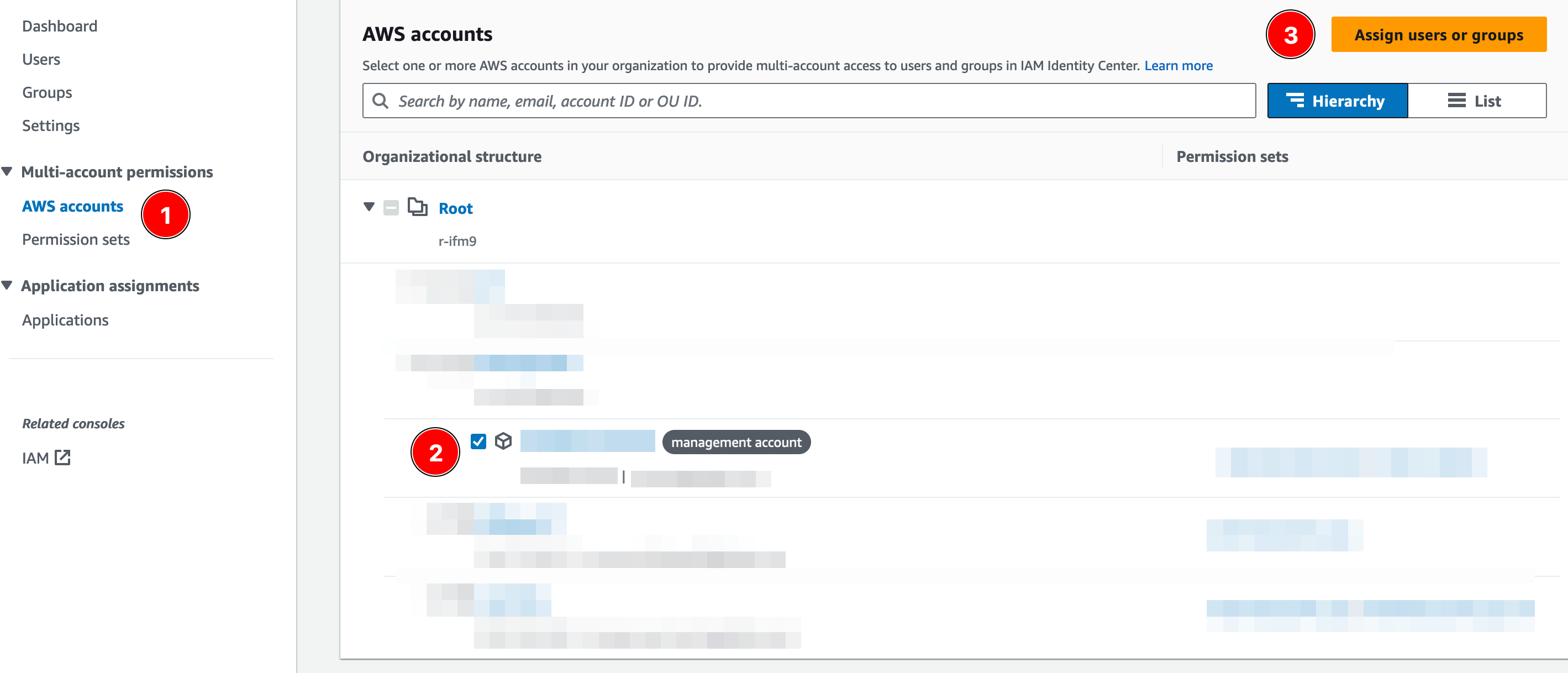Collapse Application assignments section

click(x=7, y=285)
